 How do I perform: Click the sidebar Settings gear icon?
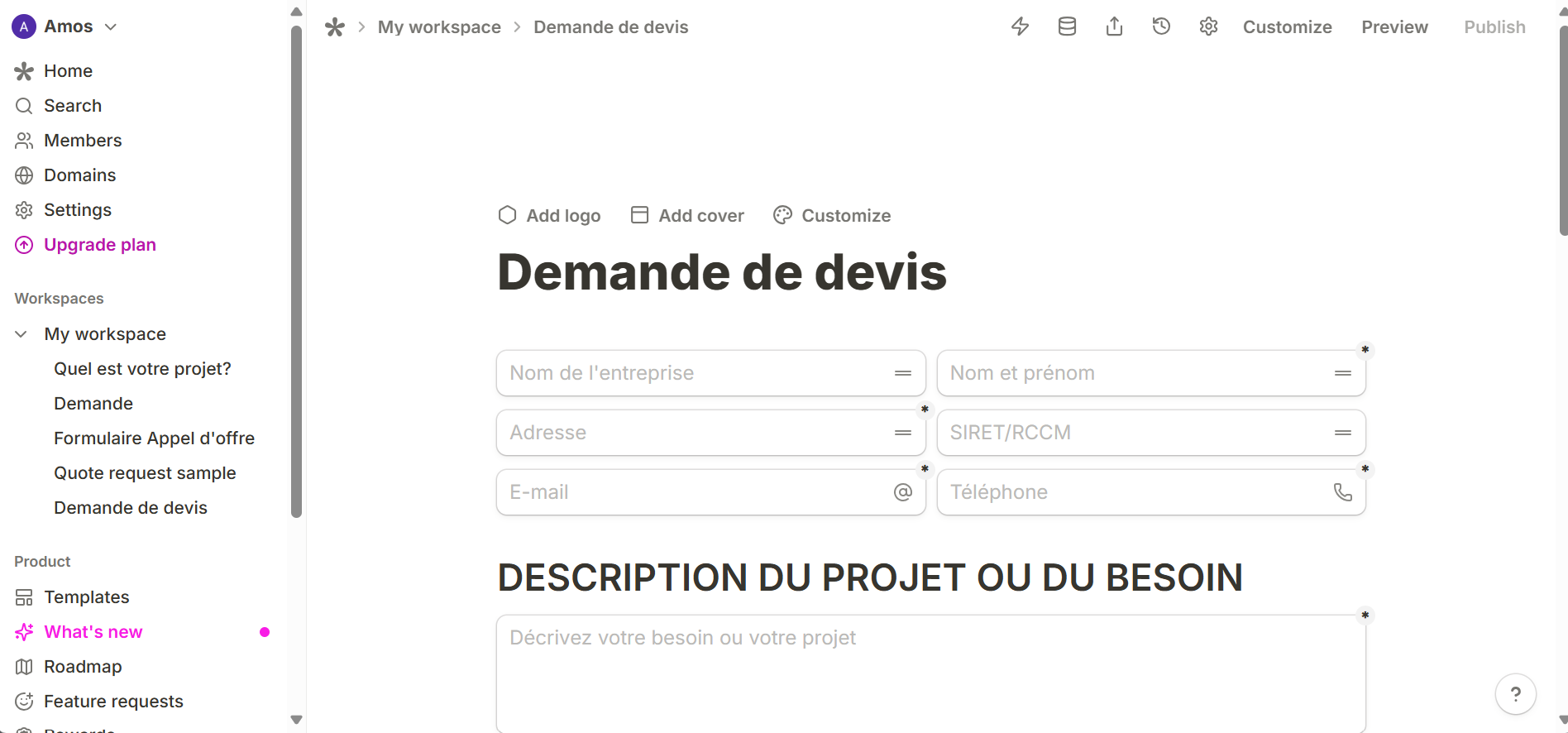(x=24, y=210)
